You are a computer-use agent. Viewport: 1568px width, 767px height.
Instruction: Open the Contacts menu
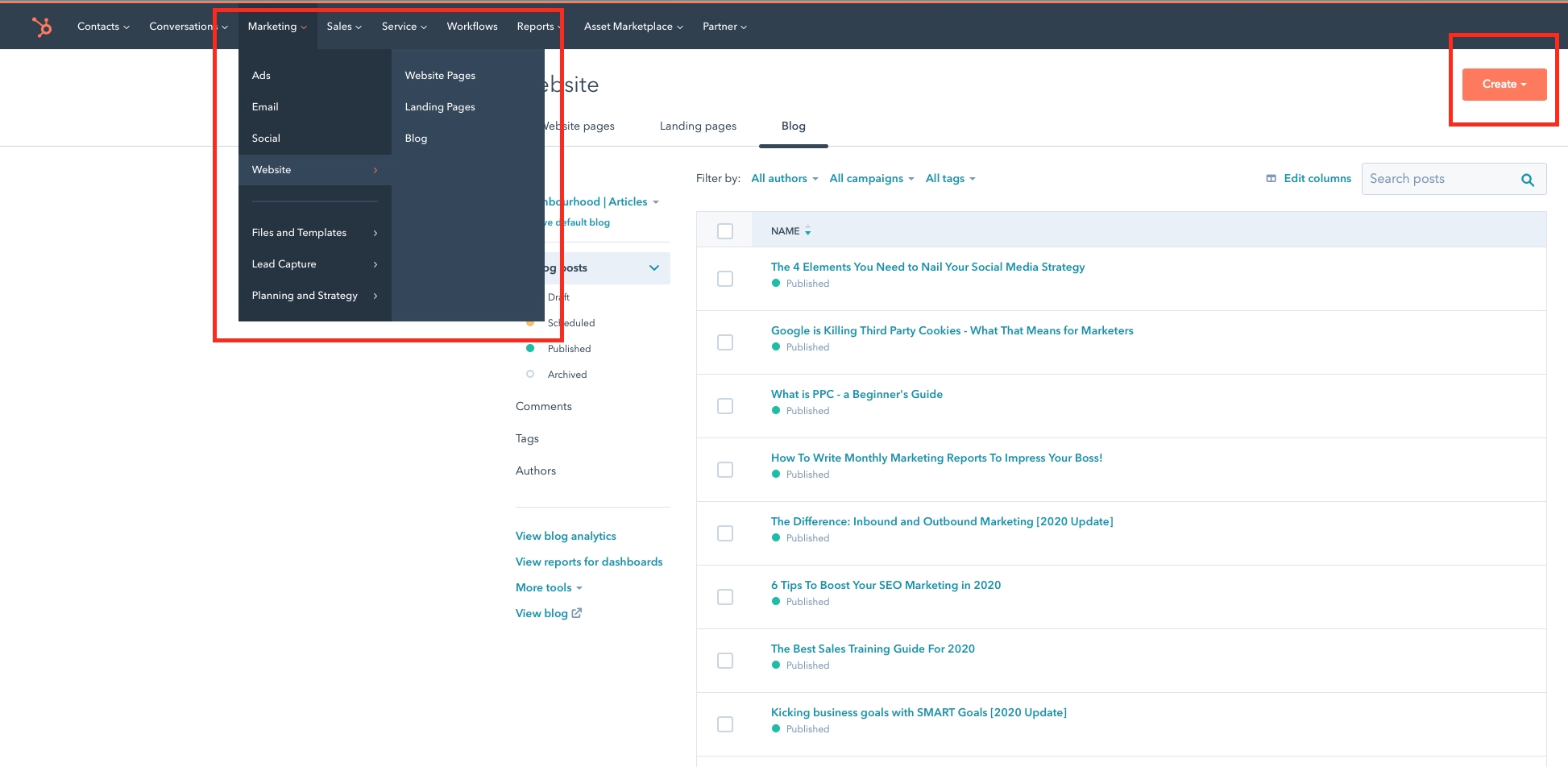[x=103, y=27]
